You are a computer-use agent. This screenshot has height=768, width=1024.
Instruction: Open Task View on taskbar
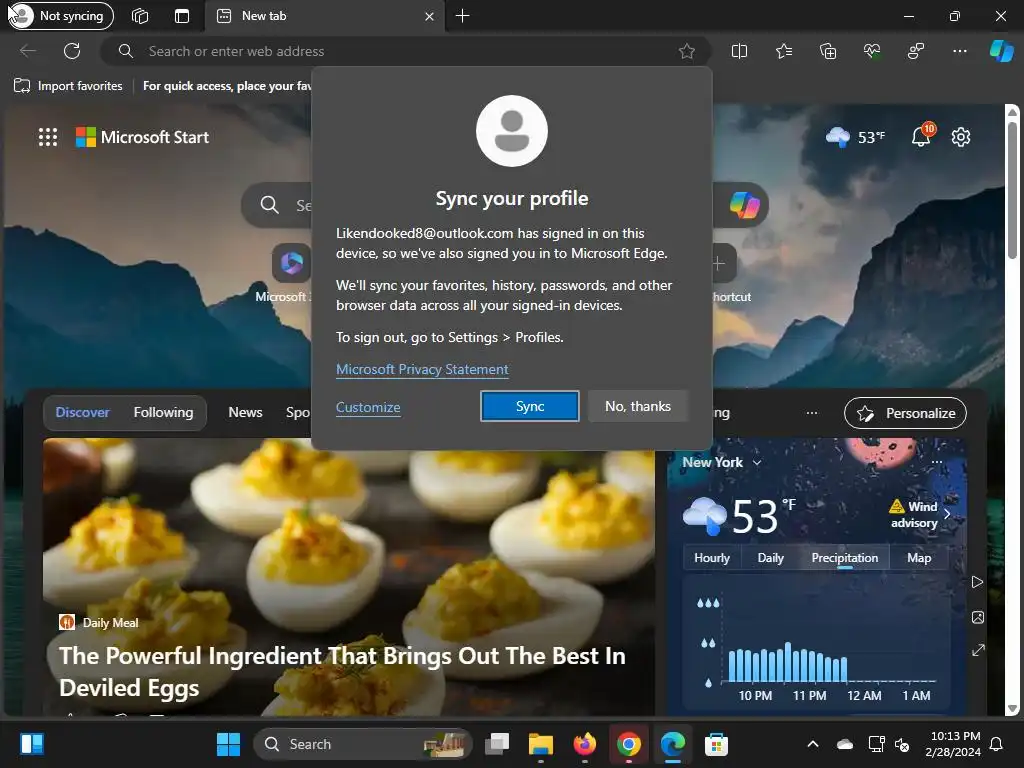pyautogui.click(x=497, y=744)
